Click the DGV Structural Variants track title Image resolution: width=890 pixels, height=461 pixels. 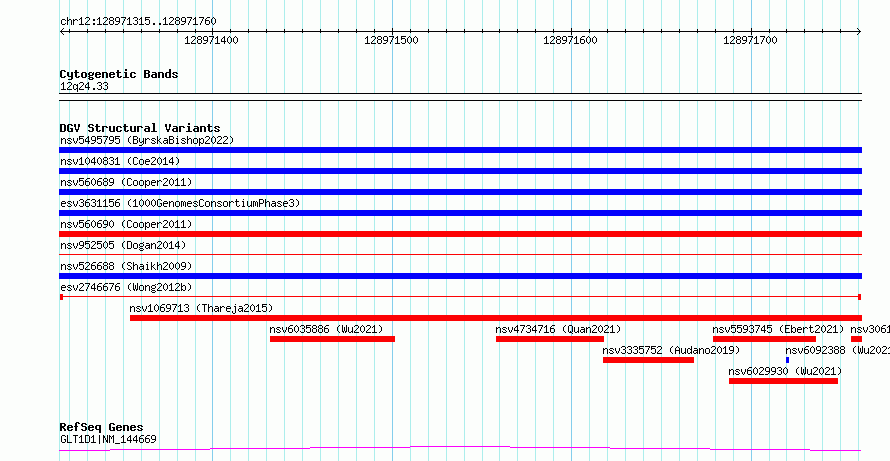coord(140,128)
